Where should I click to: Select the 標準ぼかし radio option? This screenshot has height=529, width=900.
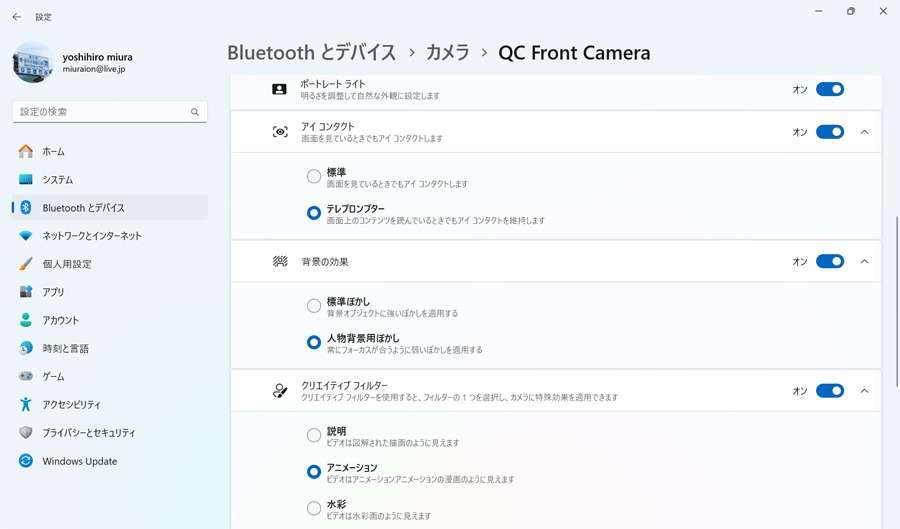tap(313, 306)
